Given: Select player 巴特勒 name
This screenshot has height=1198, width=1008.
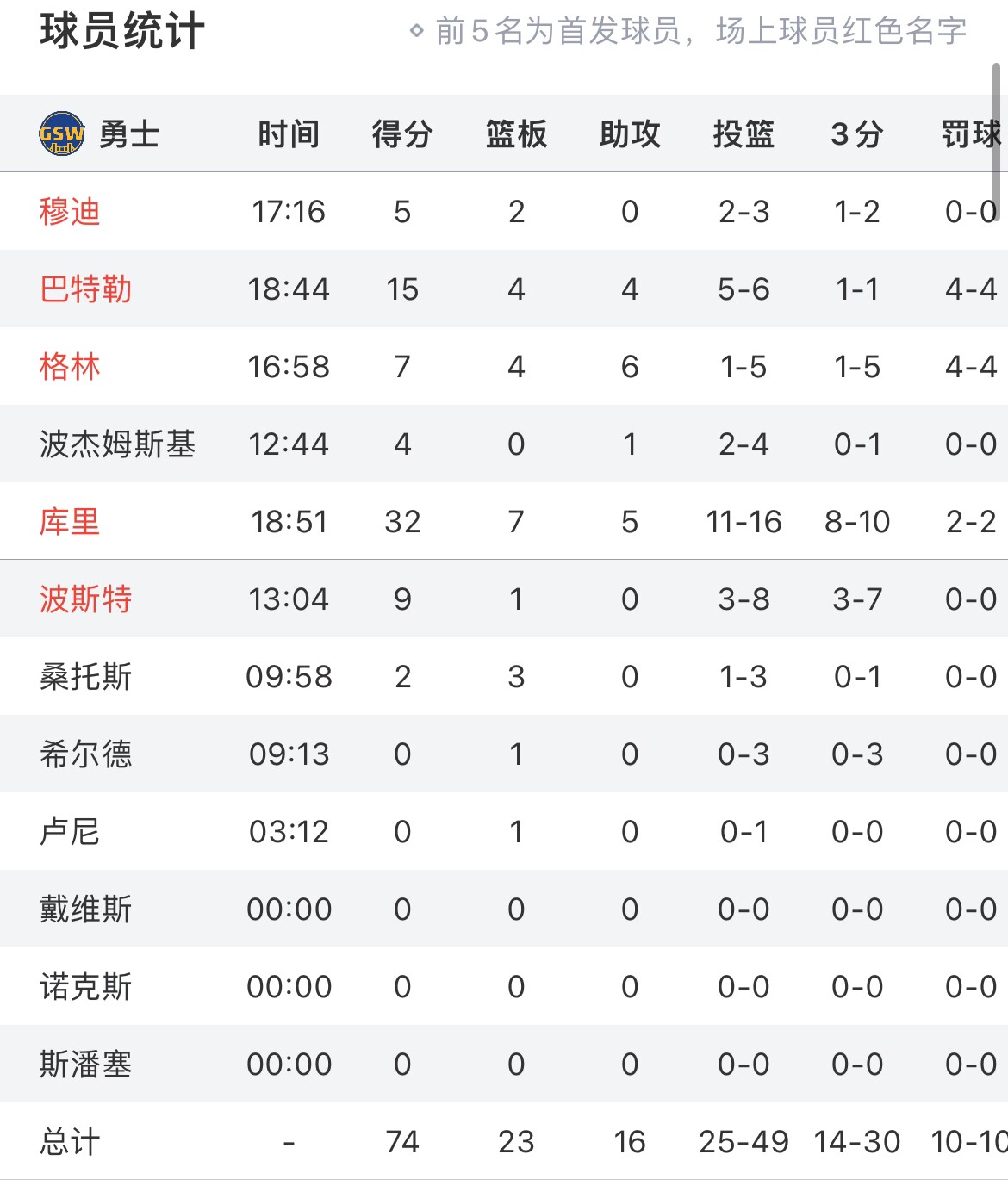Looking at the screenshot, I should tap(85, 289).
